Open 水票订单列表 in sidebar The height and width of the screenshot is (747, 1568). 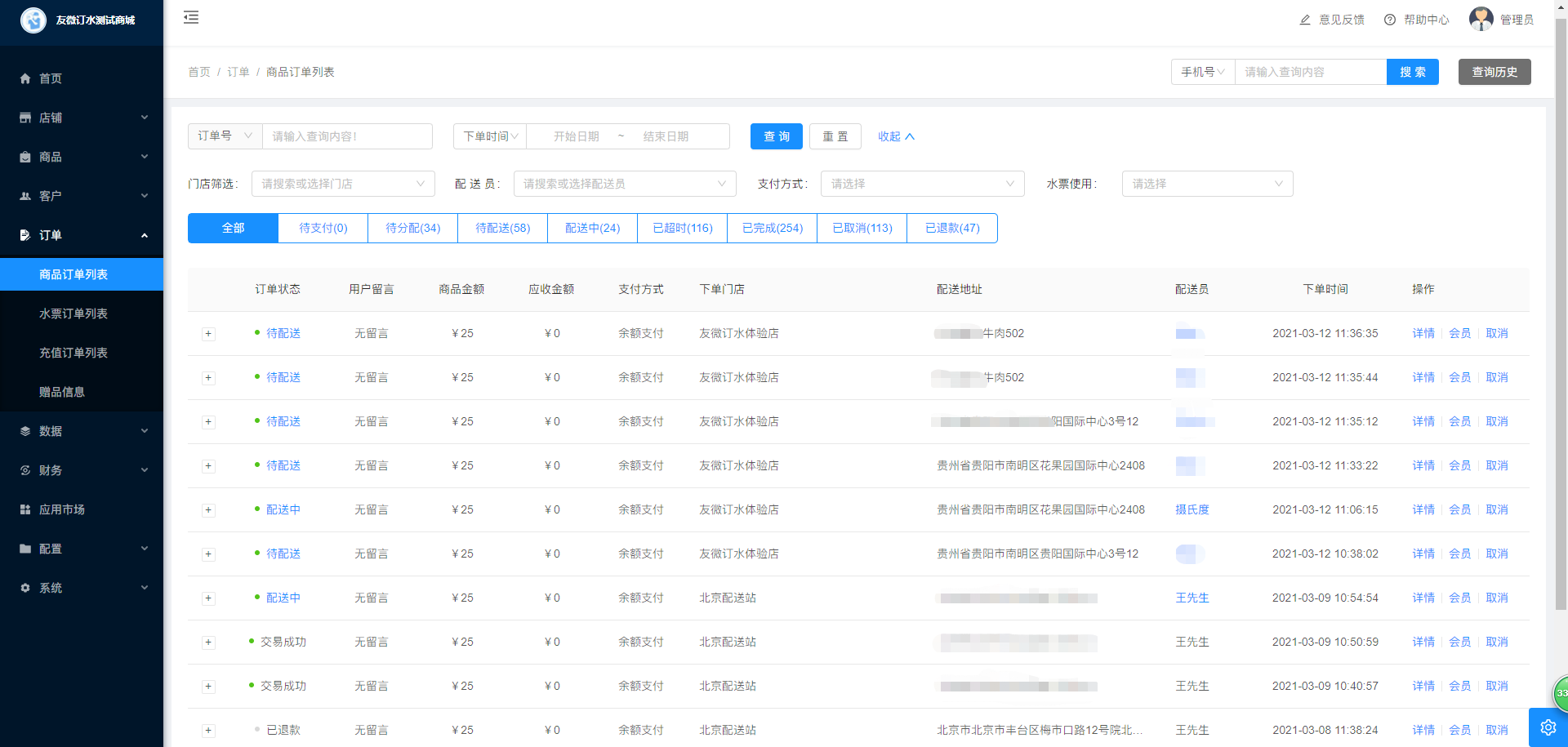[x=82, y=313]
